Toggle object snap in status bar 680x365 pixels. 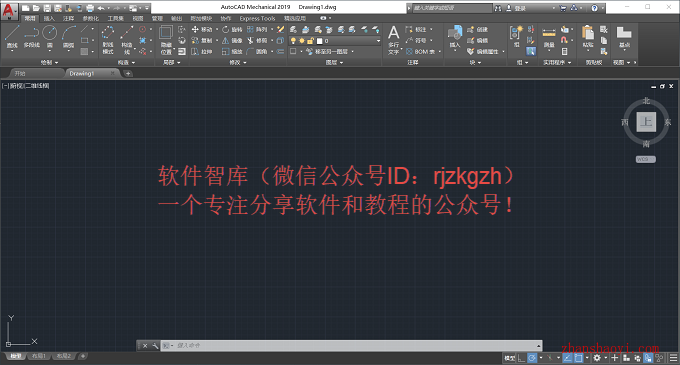[x=578, y=358]
